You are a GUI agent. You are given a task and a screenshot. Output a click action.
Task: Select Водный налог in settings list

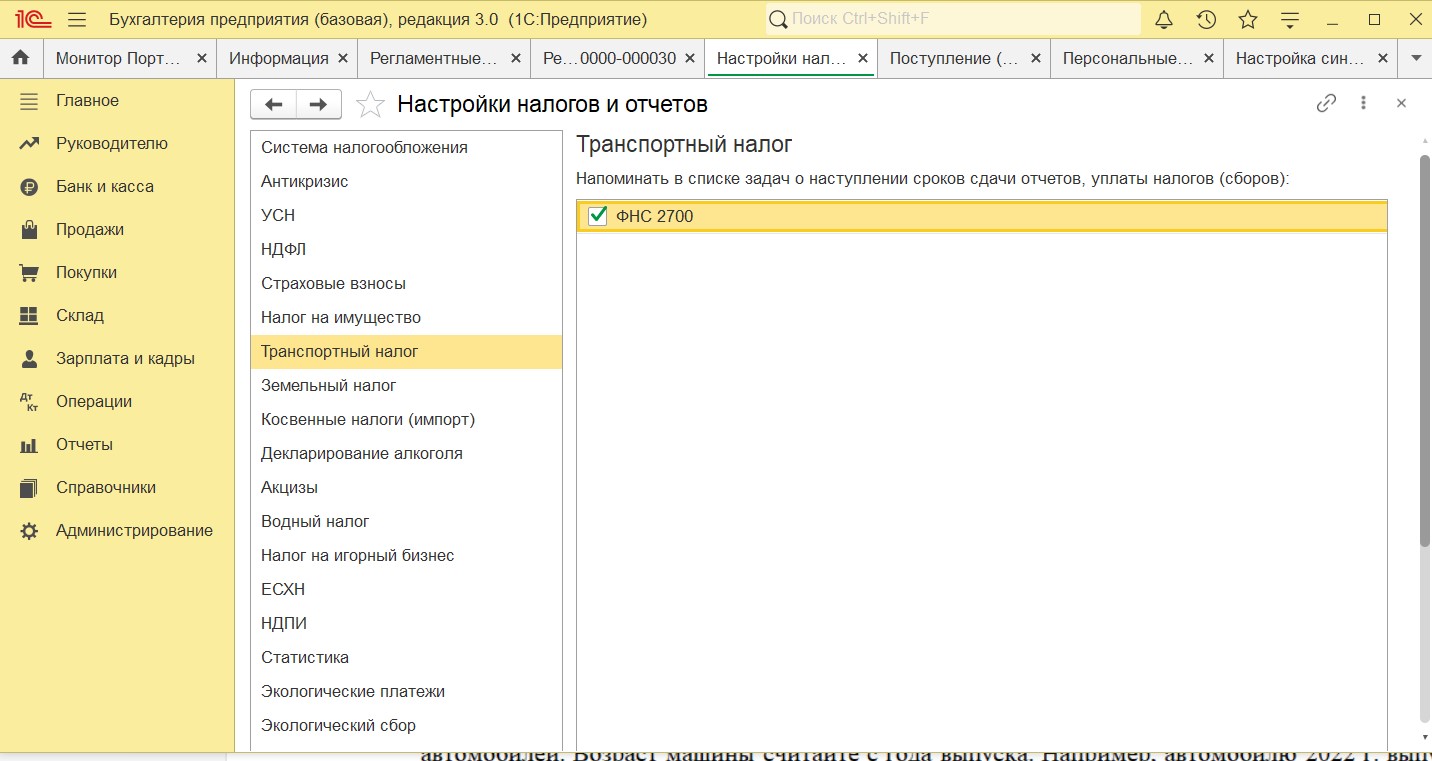[406, 521]
